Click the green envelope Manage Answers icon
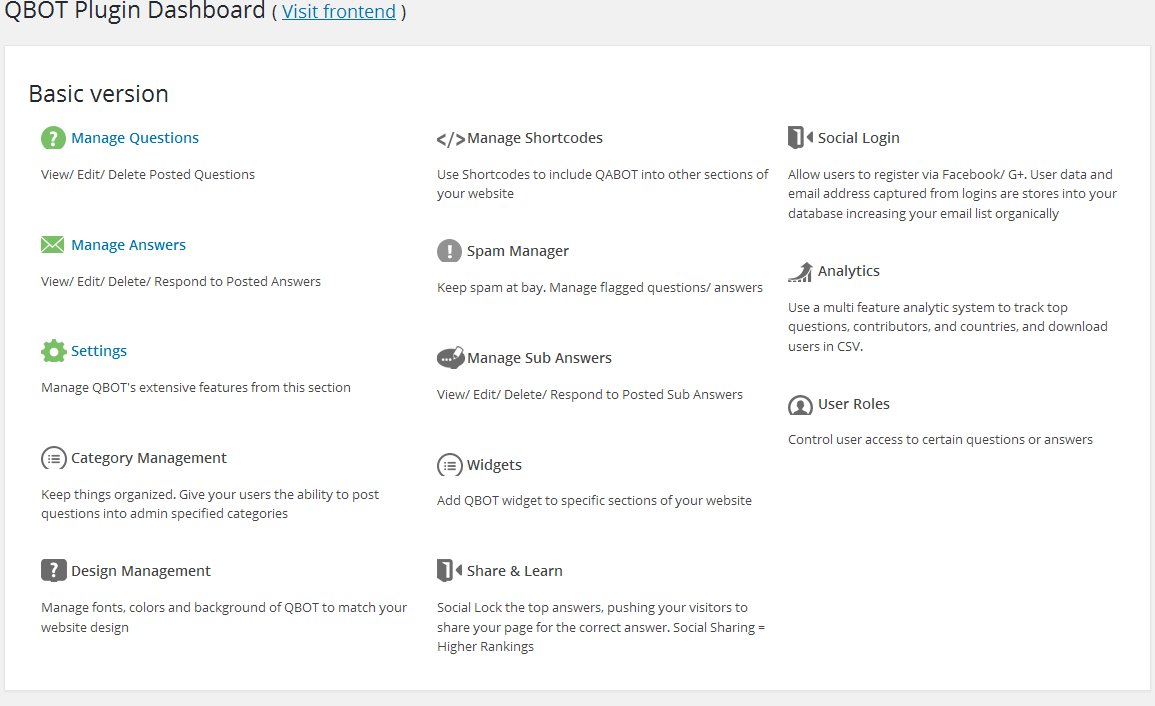This screenshot has width=1155, height=706. [53, 245]
